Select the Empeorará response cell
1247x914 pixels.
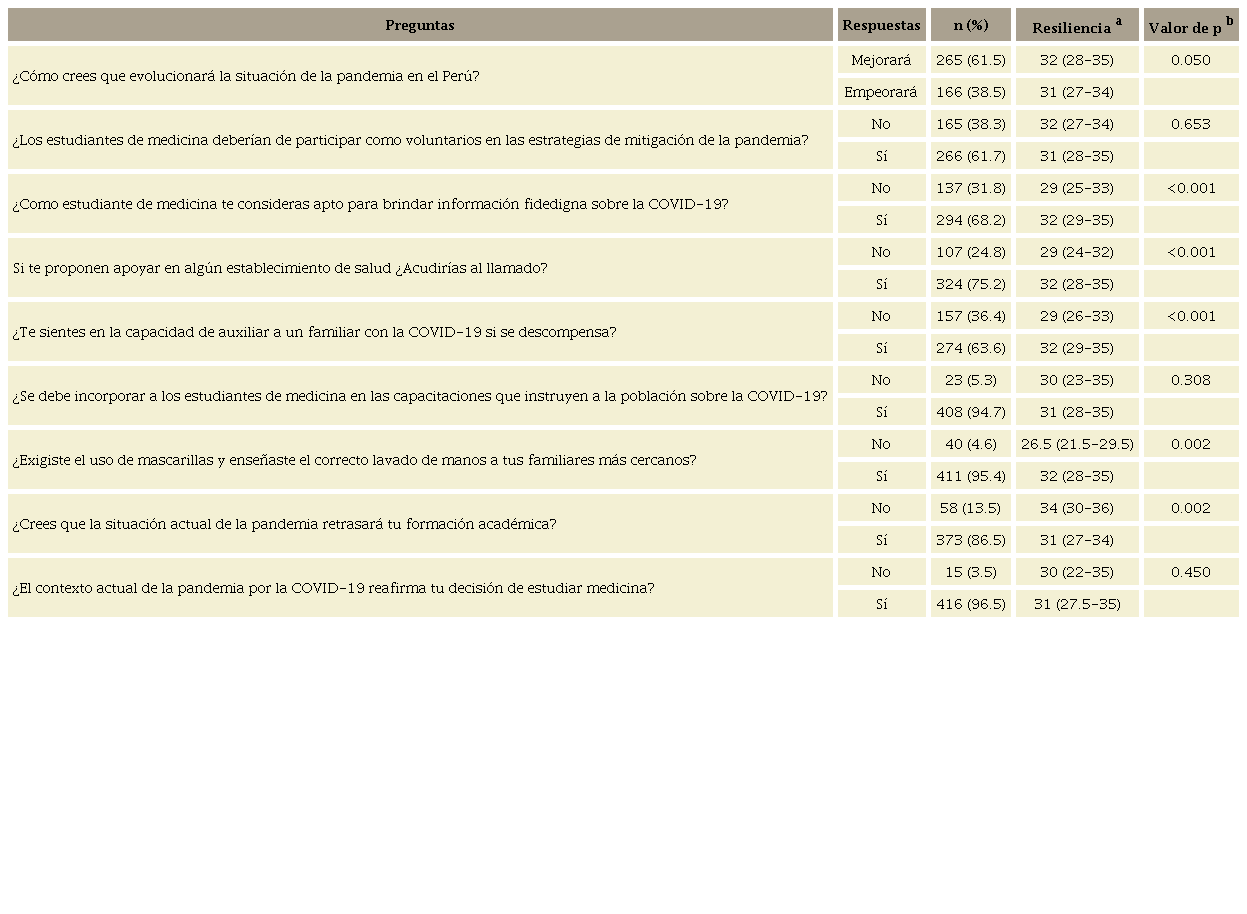click(x=881, y=92)
